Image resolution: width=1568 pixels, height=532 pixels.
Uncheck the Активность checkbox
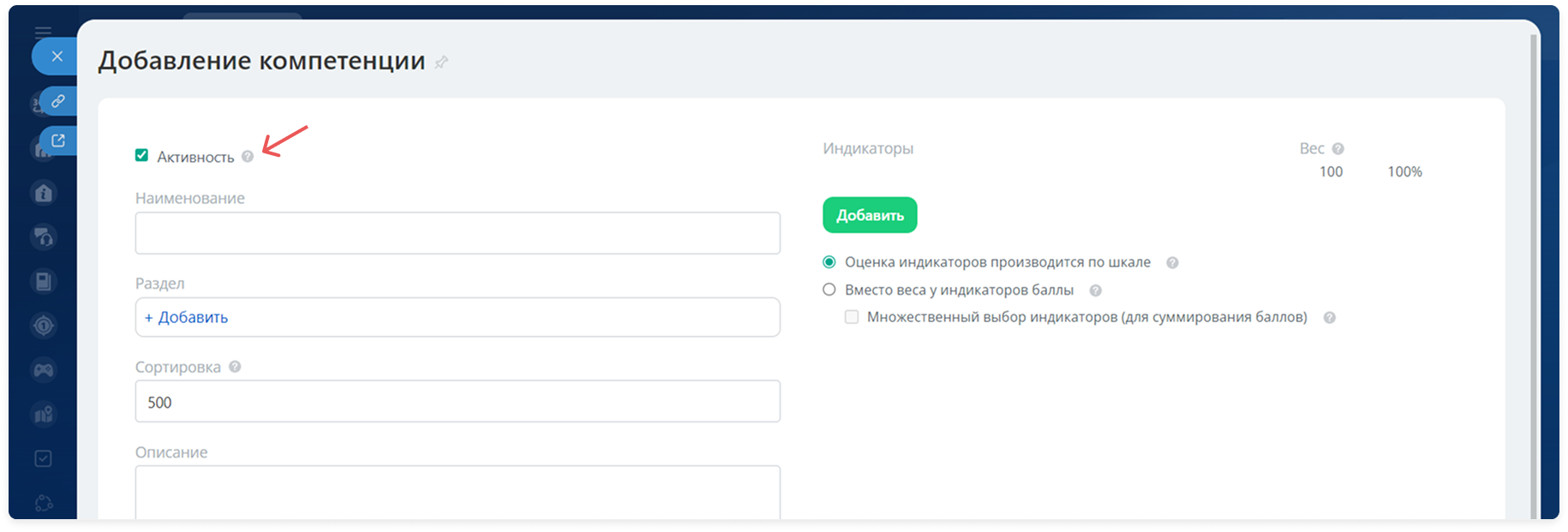pos(142,156)
